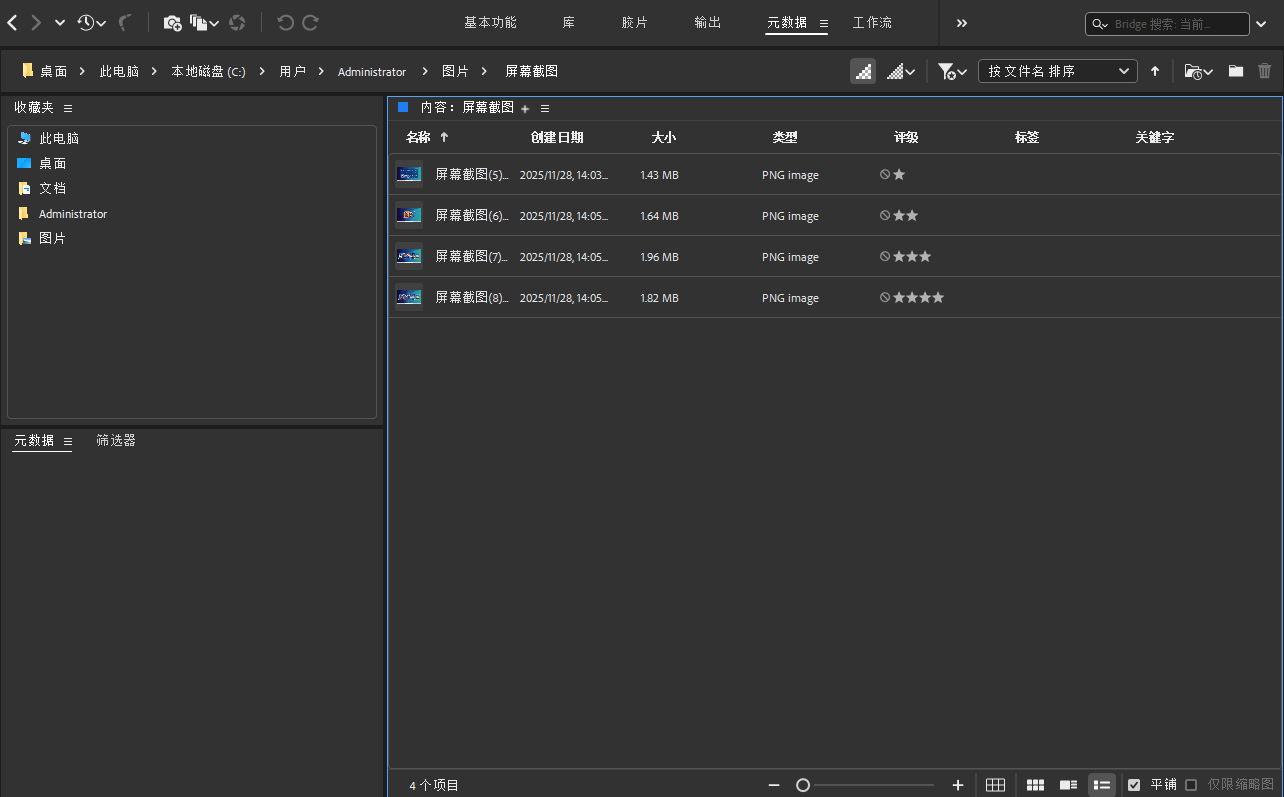Expand the hidden workspaces chevron
Screen dimensions: 1284x797
962,22
